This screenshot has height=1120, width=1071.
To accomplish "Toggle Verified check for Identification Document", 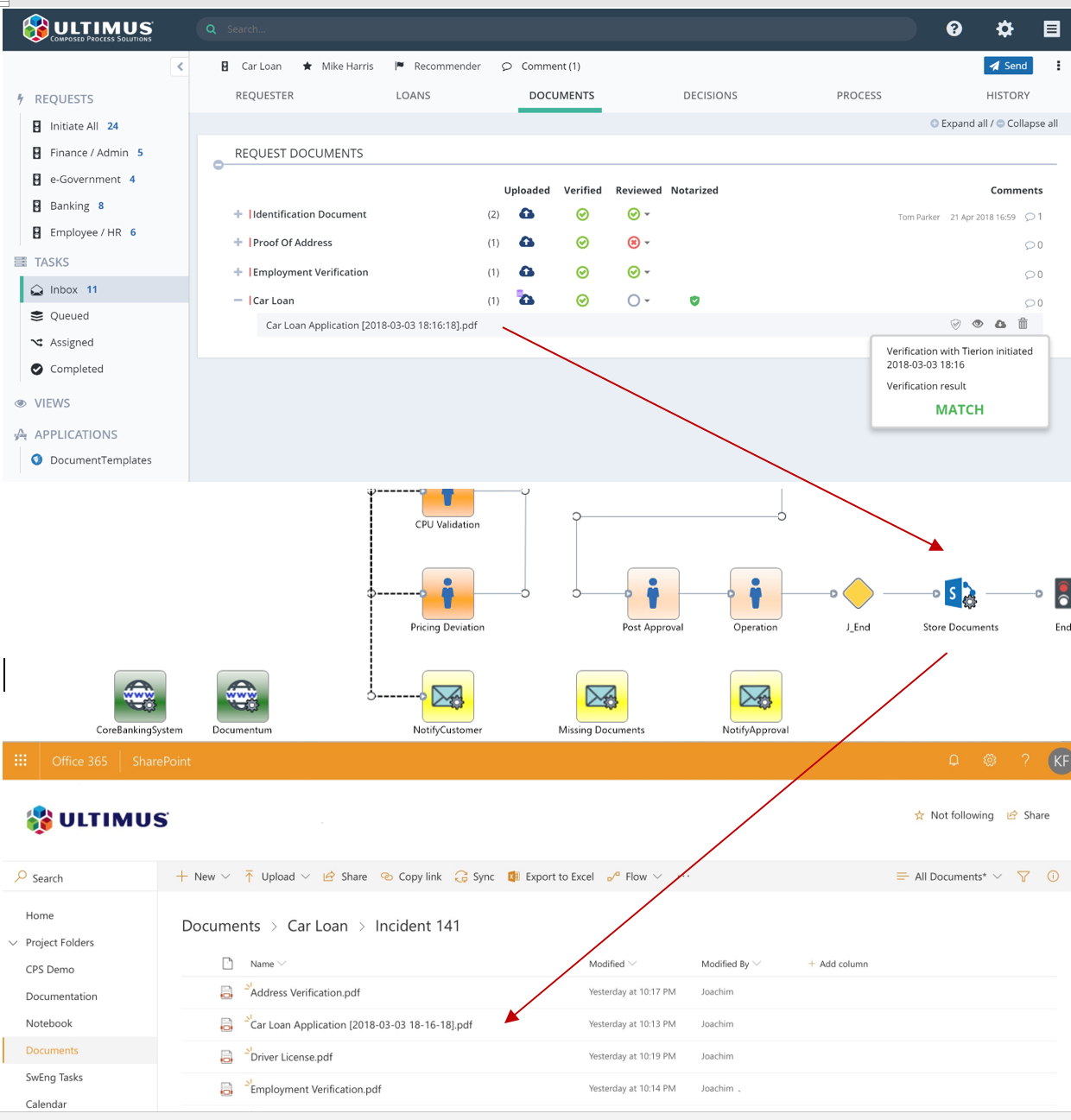I will (x=583, y=214).
